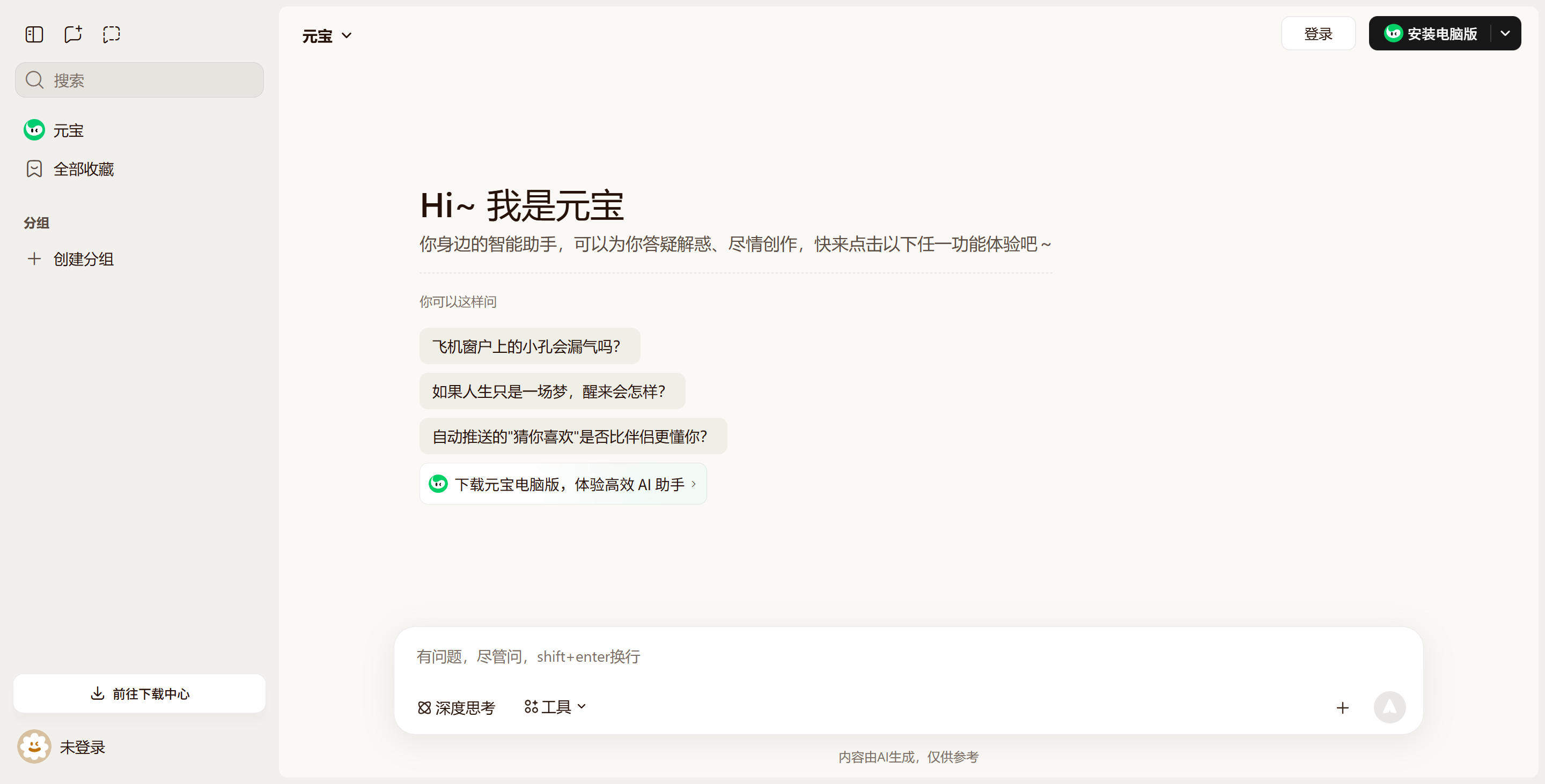Click the bookmark icon beside 全部收藏
The image size is (1545, 784).
34,169
